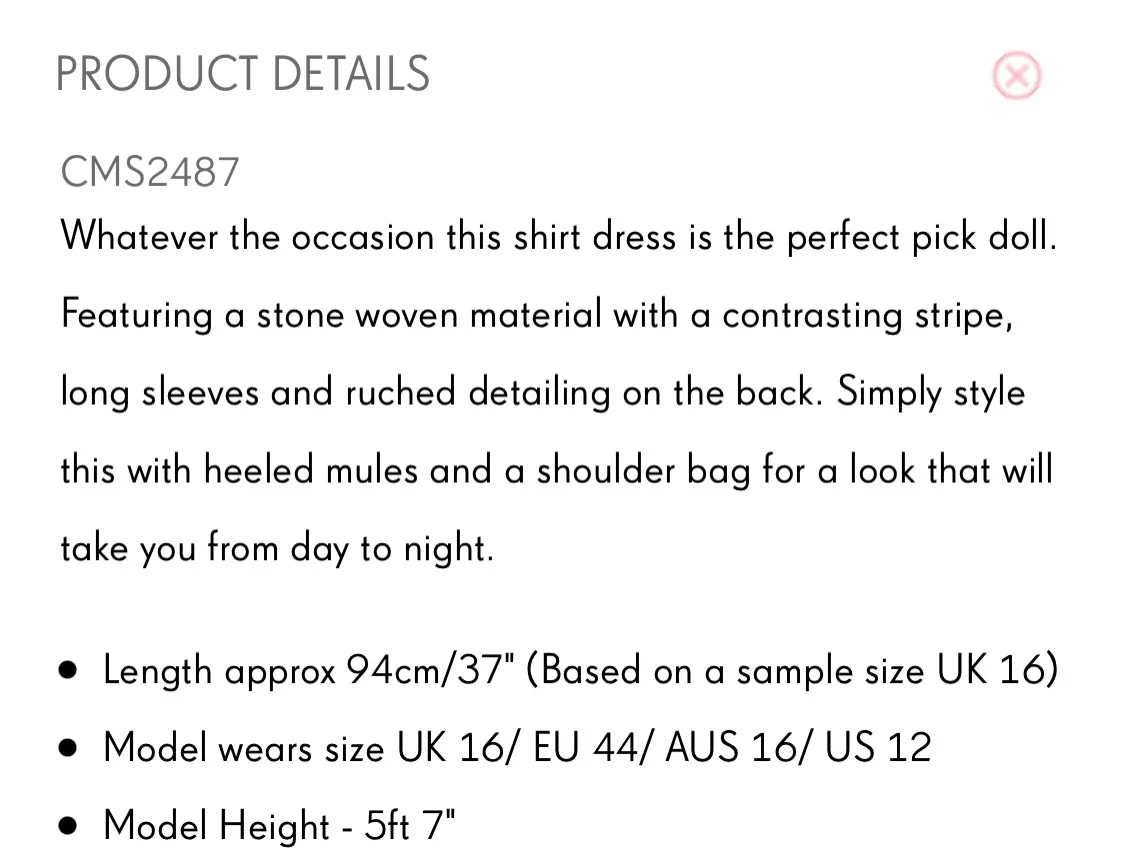Close the Product Details overlay
Screen dimensions: 1125x858
[1016, 76]
